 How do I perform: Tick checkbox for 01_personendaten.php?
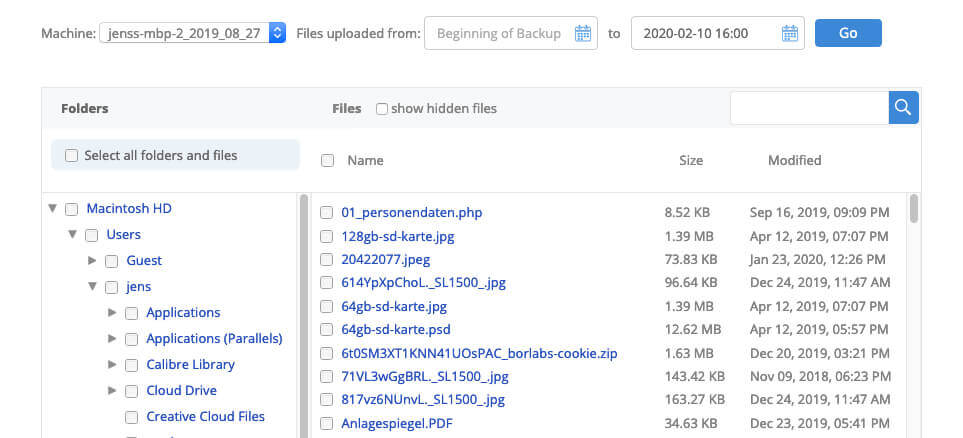coord(327,213)
